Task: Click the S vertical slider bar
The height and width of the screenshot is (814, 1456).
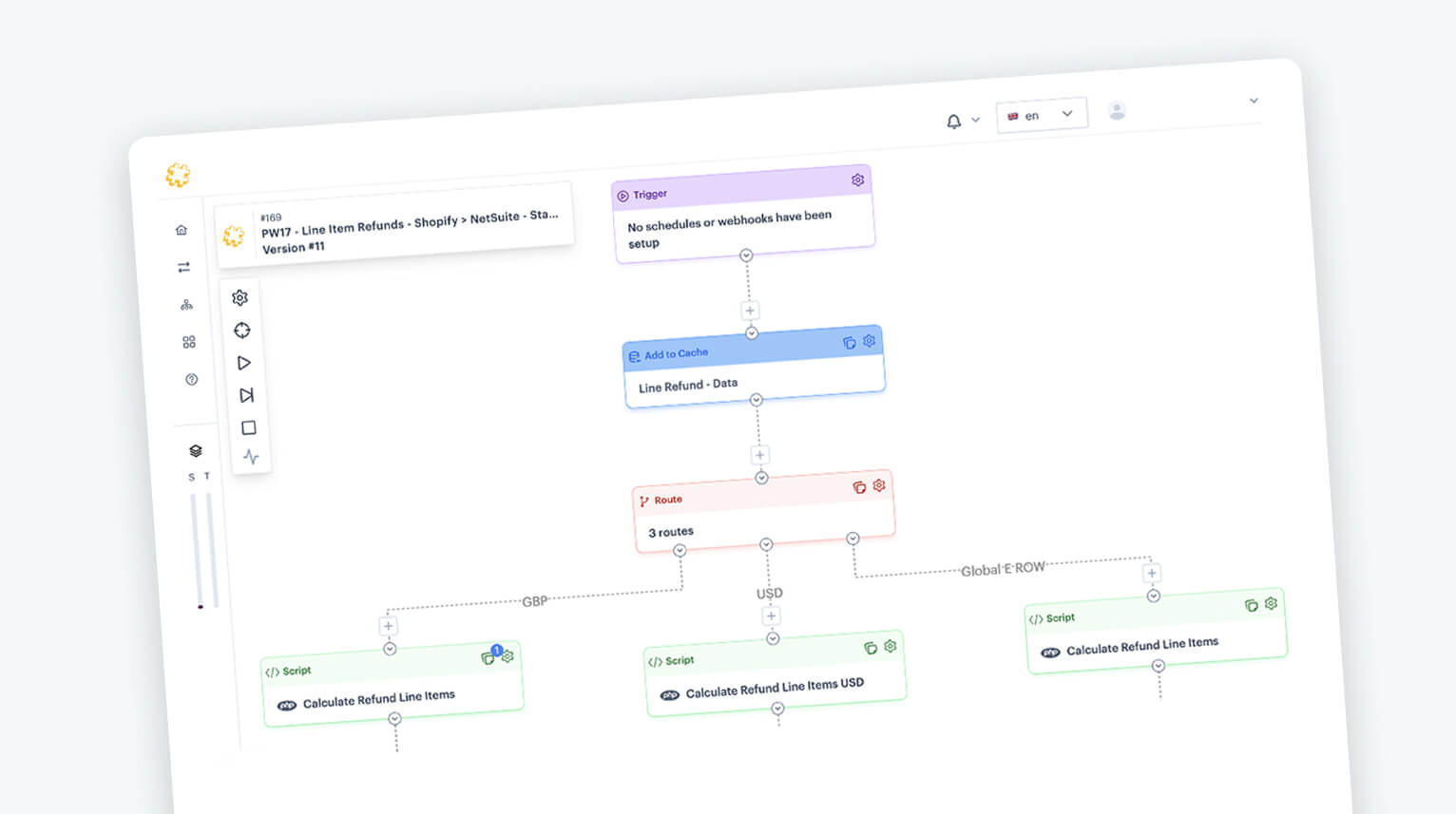Action: click(196, 550)
